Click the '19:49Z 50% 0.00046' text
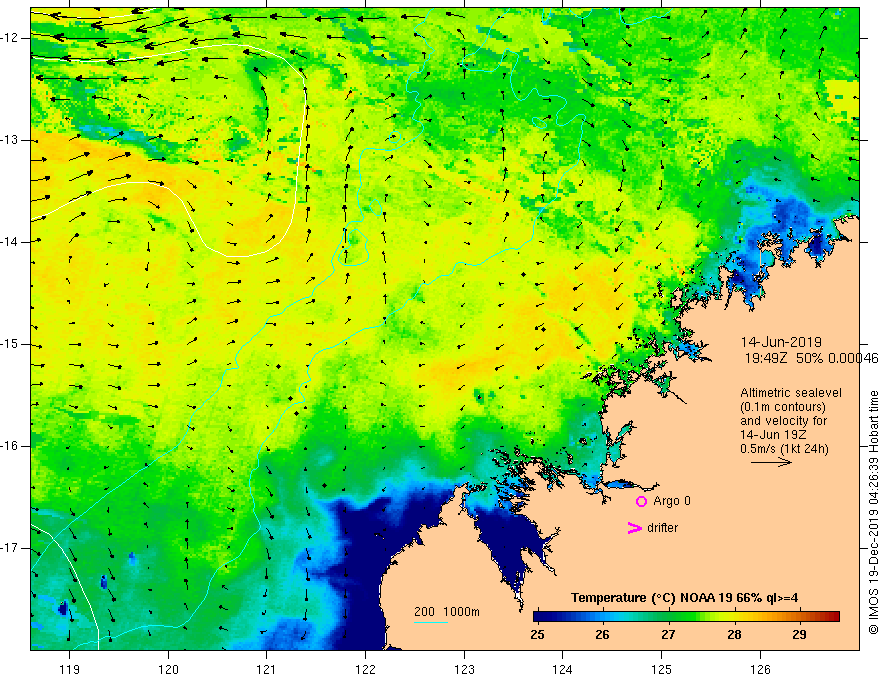 point(812,358)
